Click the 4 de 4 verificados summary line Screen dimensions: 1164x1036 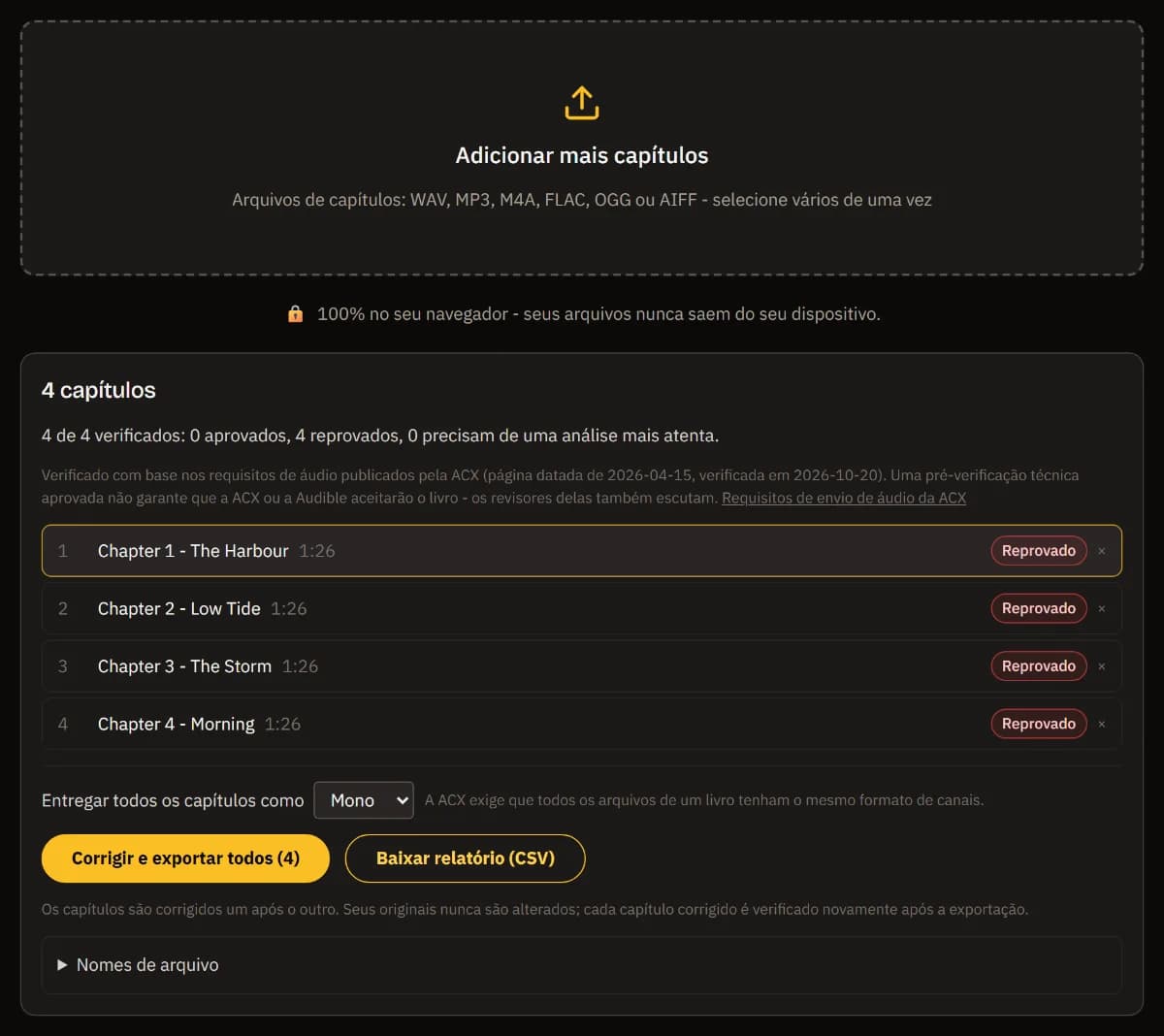pyautogui.click(x=380, y=436)
